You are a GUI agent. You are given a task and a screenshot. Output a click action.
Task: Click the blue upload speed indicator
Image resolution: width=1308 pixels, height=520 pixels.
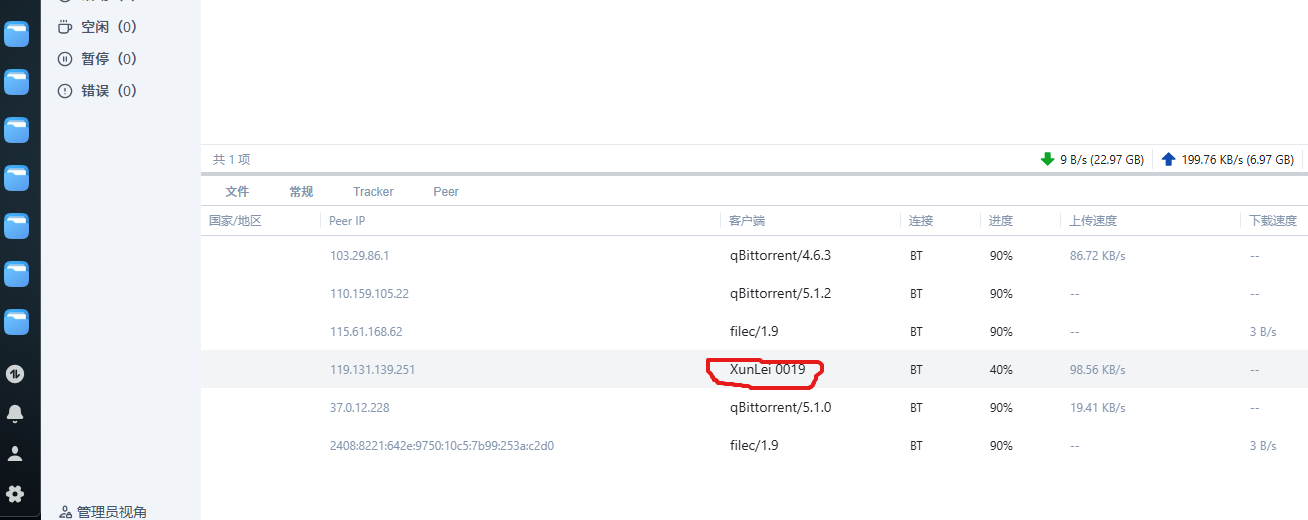click(x=1228, y=159)
